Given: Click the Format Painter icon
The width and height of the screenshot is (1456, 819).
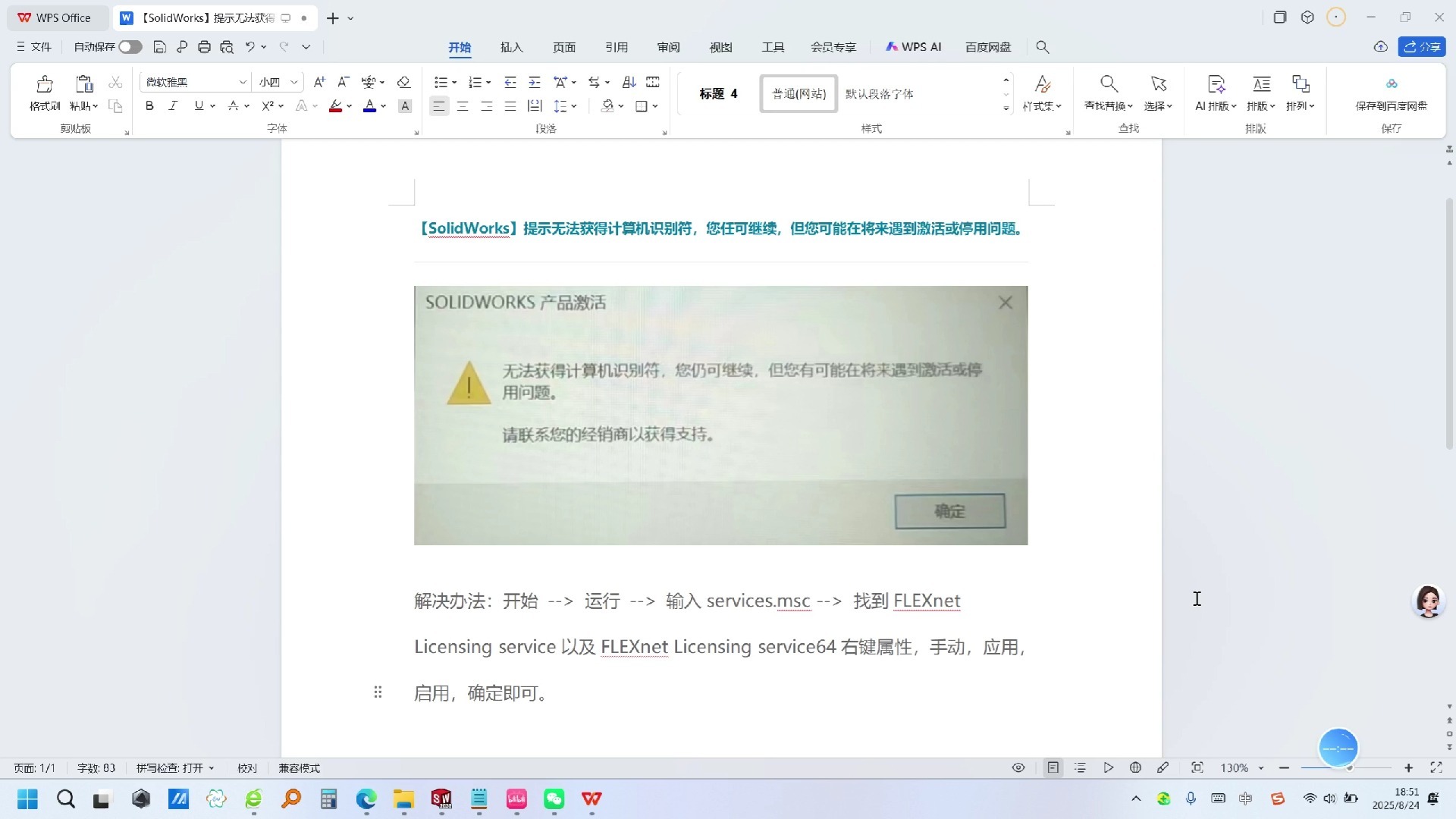Looking at the screenshot, I should 45,83.
